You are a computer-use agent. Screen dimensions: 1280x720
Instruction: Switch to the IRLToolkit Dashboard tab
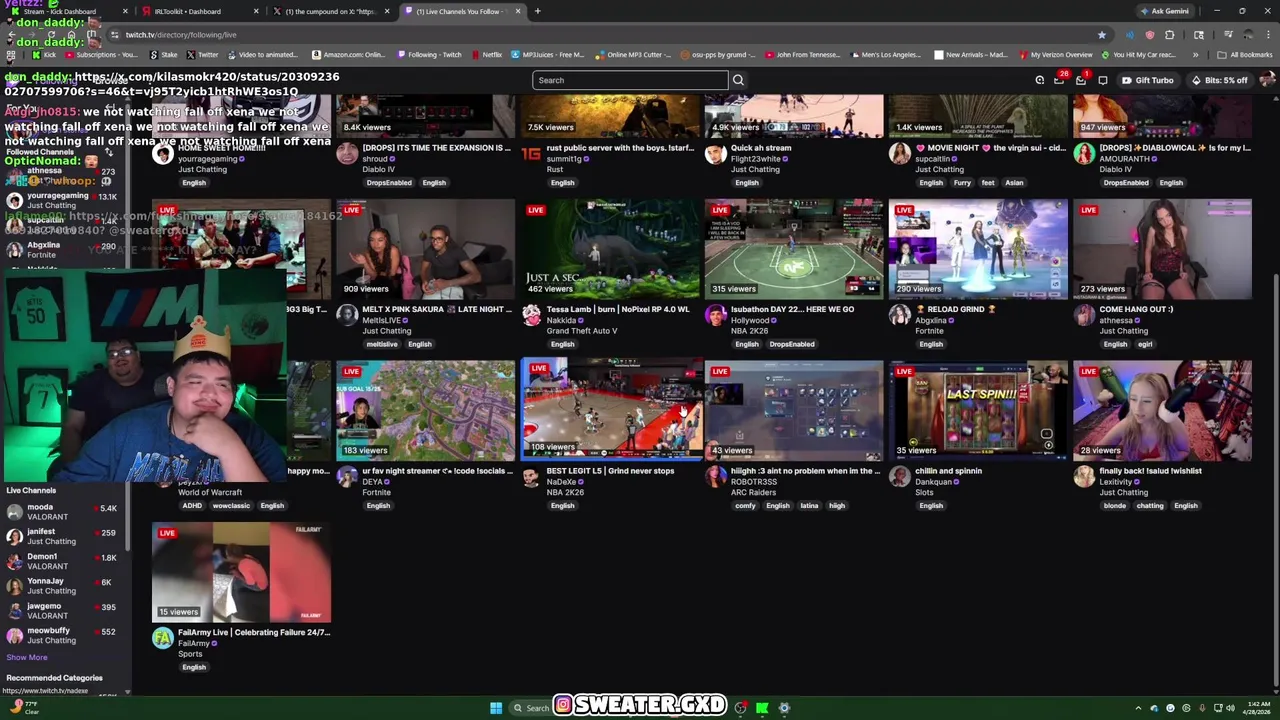(x=198, y=11)
